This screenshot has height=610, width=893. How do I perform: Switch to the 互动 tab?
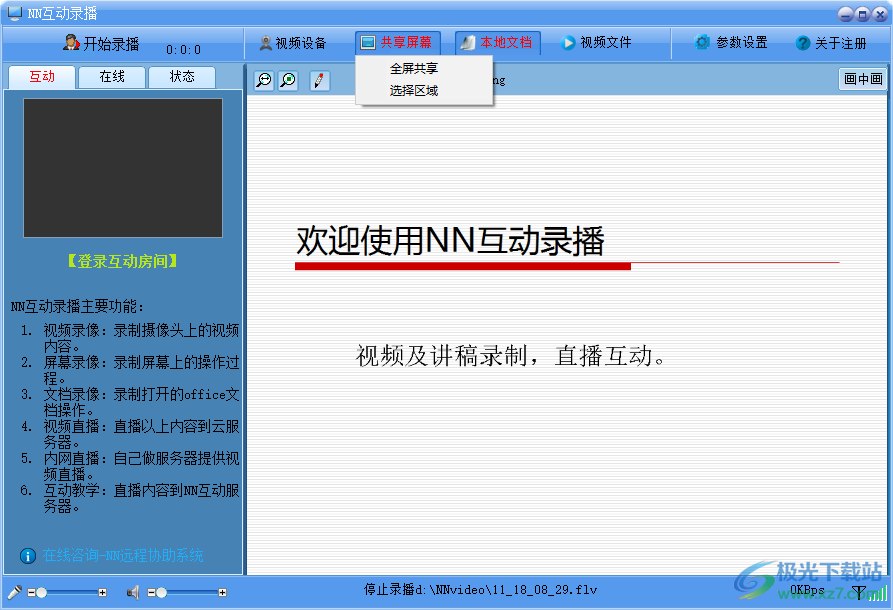pos(42,77)
